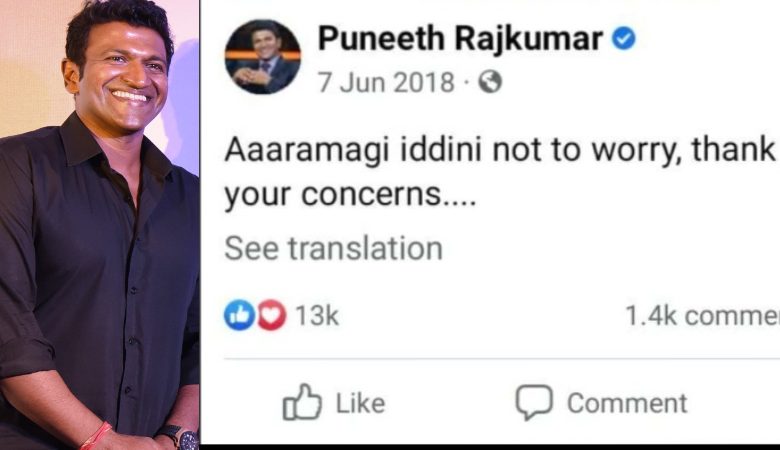The height and width of the screenshot is (450, 780).
Task: Click the blue thumbs-up reaction icon
Action: (x=239, y=315)
